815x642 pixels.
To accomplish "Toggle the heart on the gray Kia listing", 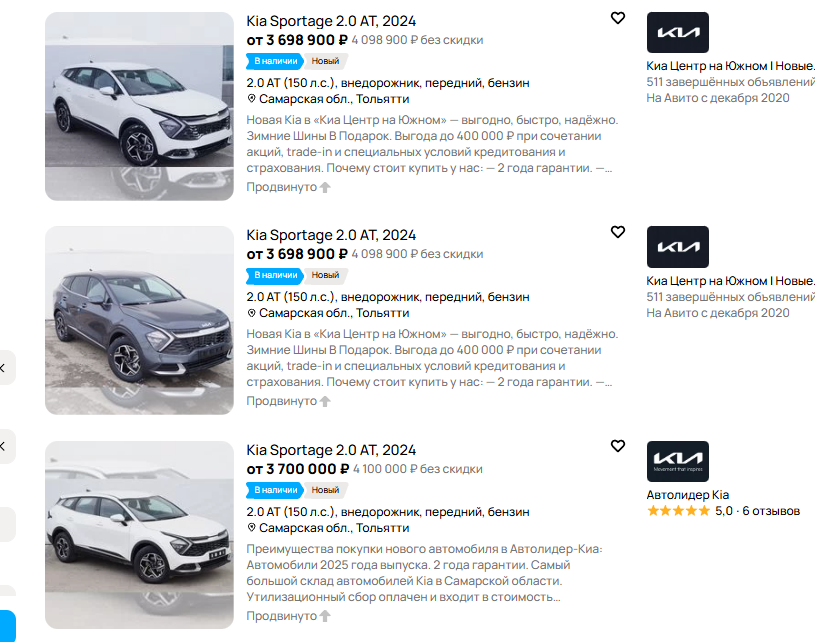I will (x=618, y=232).
